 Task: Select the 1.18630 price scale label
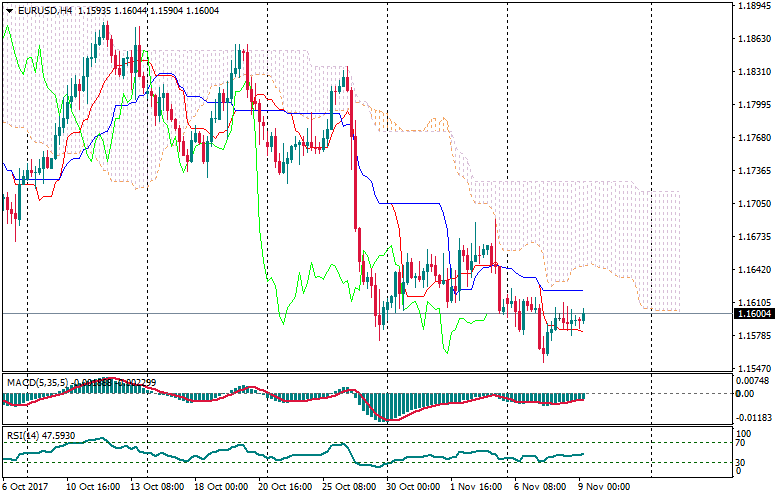tap(753, 39)
